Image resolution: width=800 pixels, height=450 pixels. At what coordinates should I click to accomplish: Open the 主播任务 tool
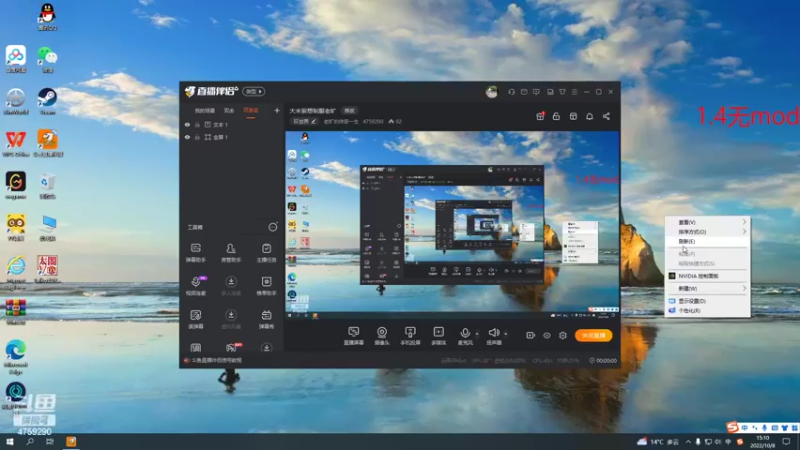point(266,252)
